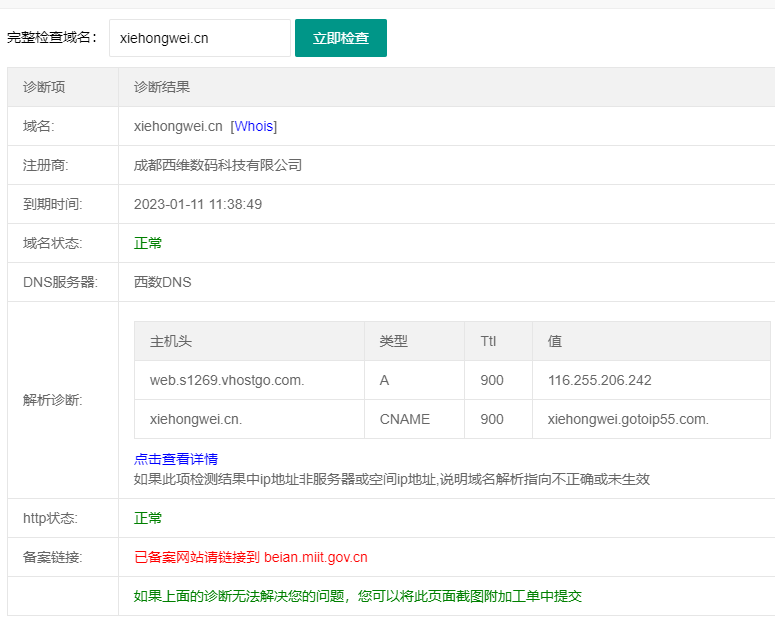This screenshot has height=632, width=775.
Task: Select the registrar text 成都西维数码科技有限公司
Action: click(218, 165)
